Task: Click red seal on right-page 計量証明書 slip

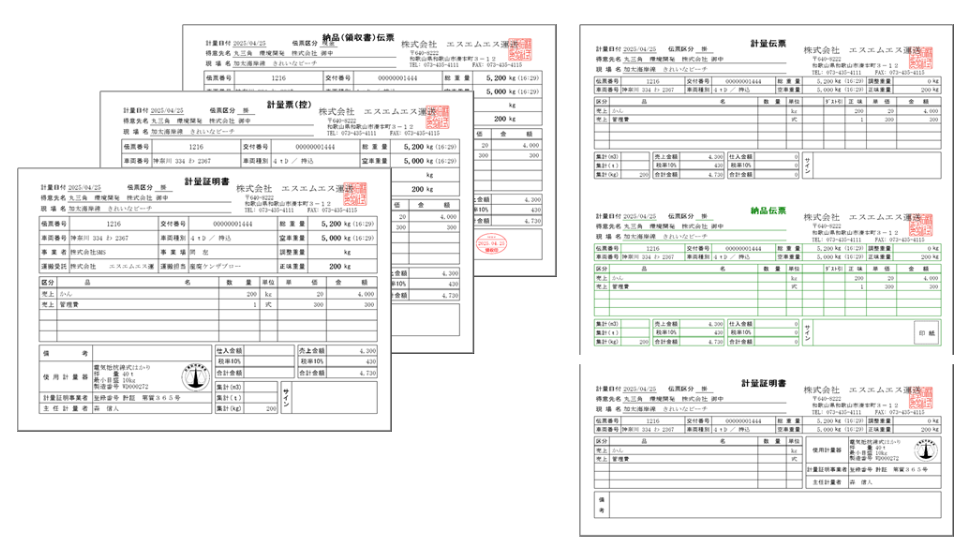Action: [x=921, y=398]
